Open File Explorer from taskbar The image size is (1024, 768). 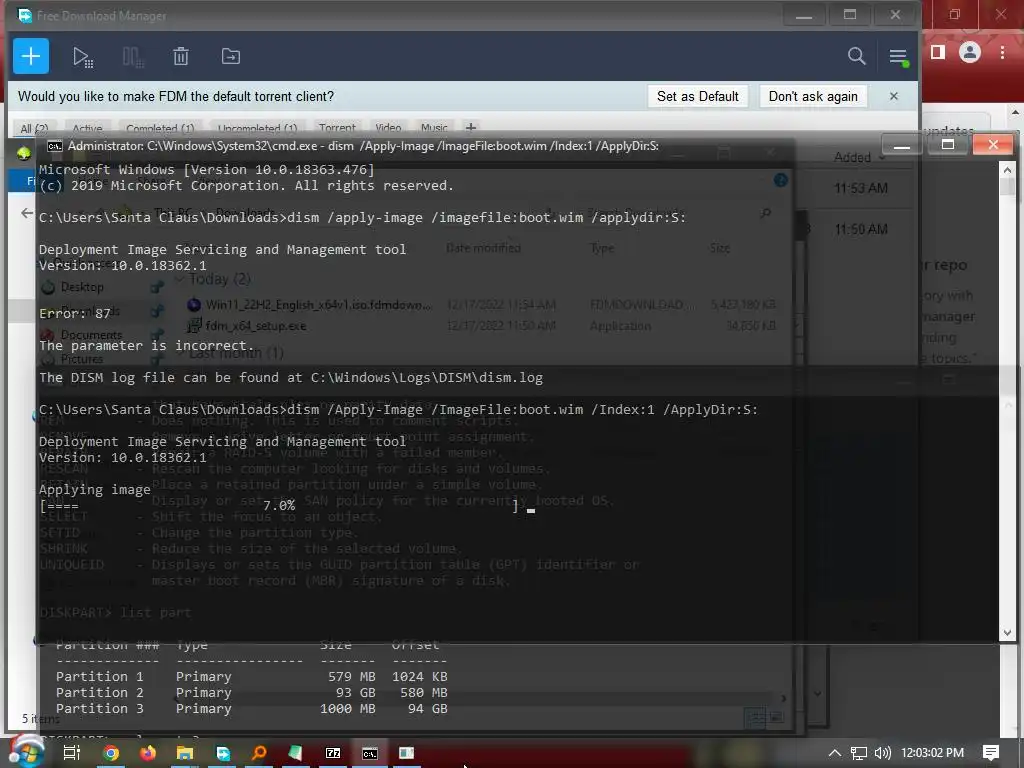185,753
